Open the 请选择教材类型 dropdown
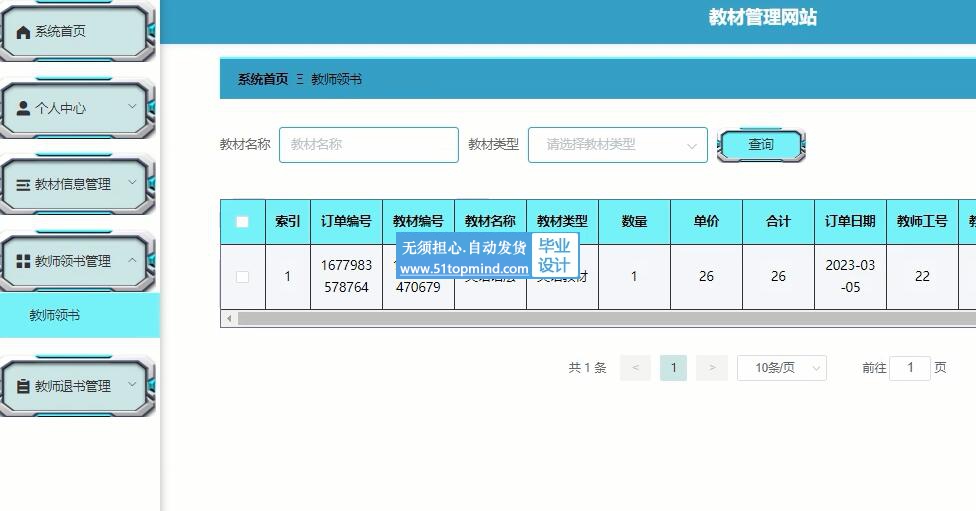The height and width of the screenshot is (511, 976). pos(617,145)
